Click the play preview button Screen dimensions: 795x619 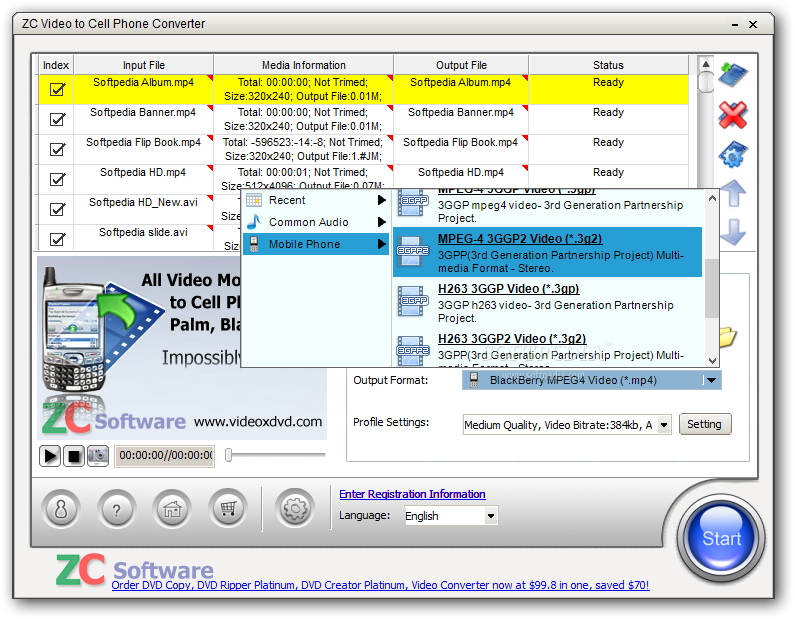point(50,456)
